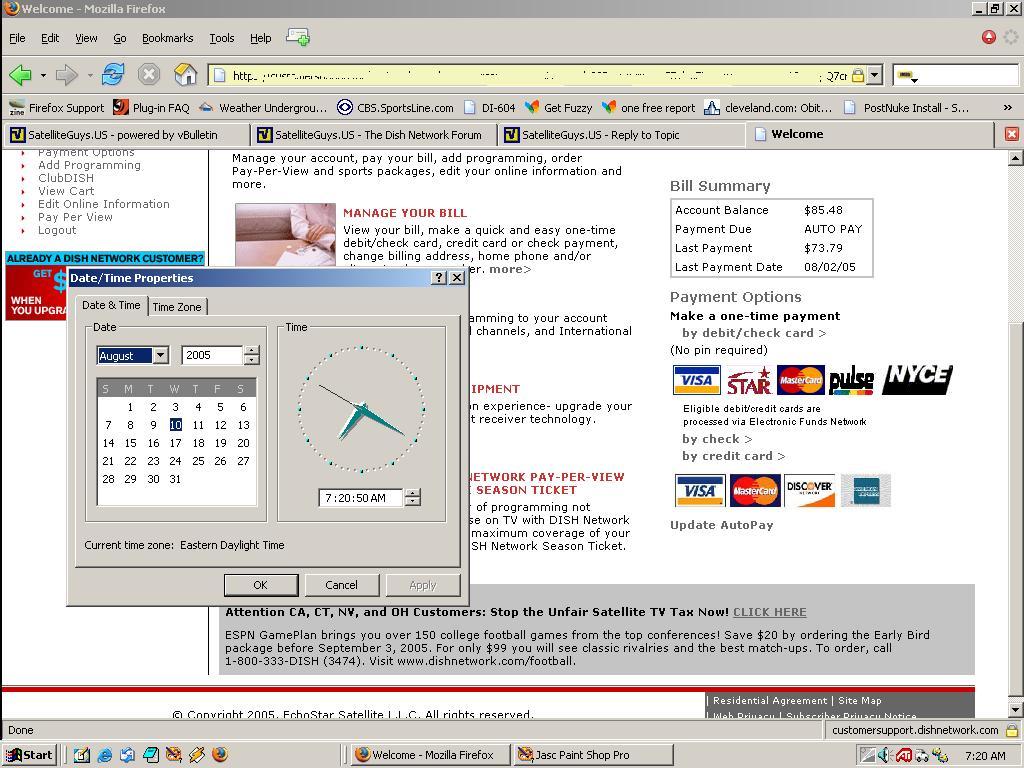This screenshot has width=1024, height=768.
Task: Go to the Home page icon
Action: pyautogui.click(x=185, y=74)
